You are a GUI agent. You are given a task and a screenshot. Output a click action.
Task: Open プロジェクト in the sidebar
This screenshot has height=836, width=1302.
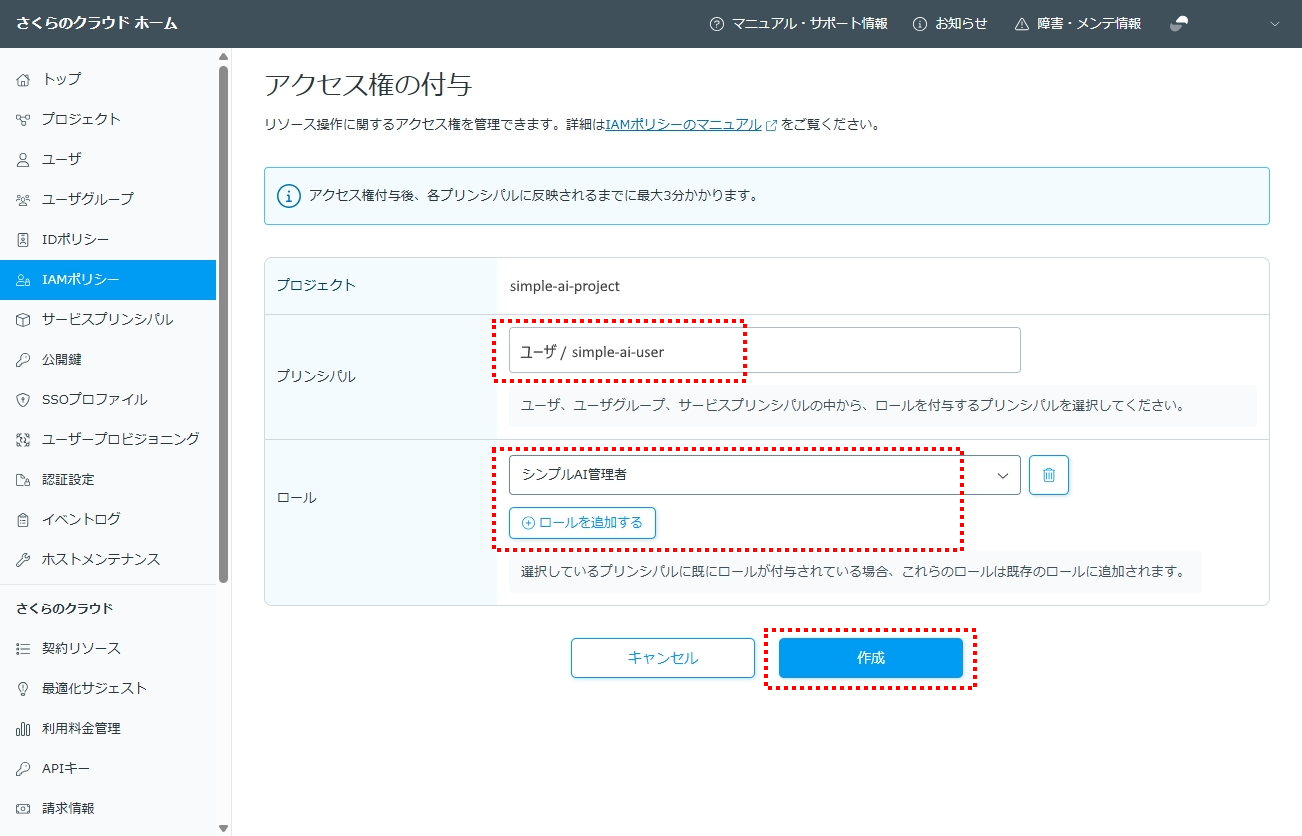[81, 119]
